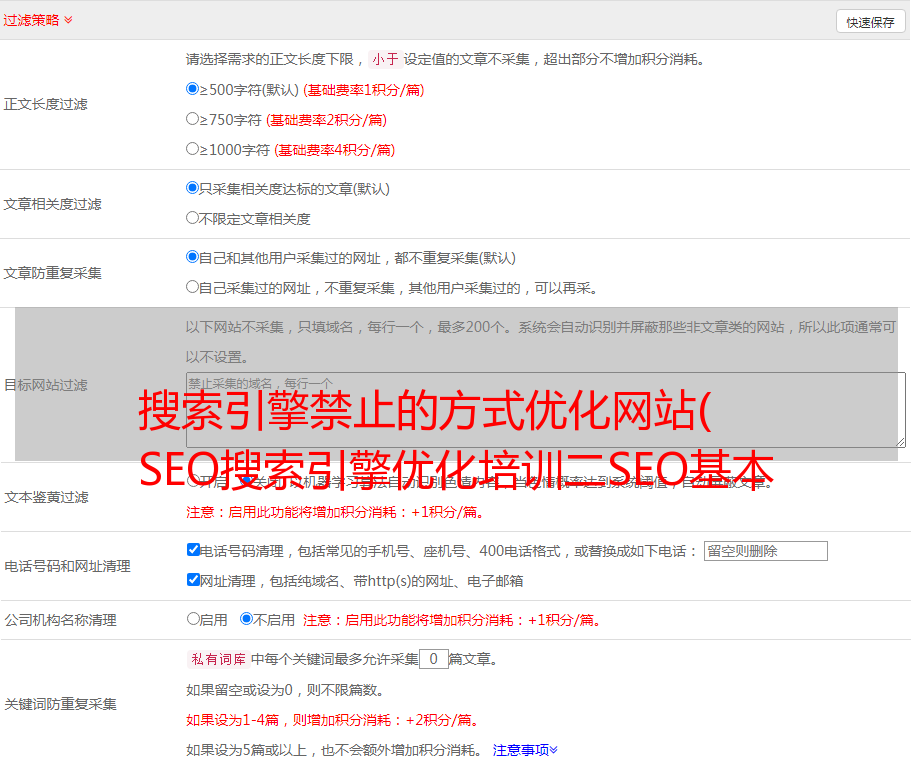Viewport: 912px width, 768px height.
Task: Select 不启用 for company name cleaning
Action: 247,619
